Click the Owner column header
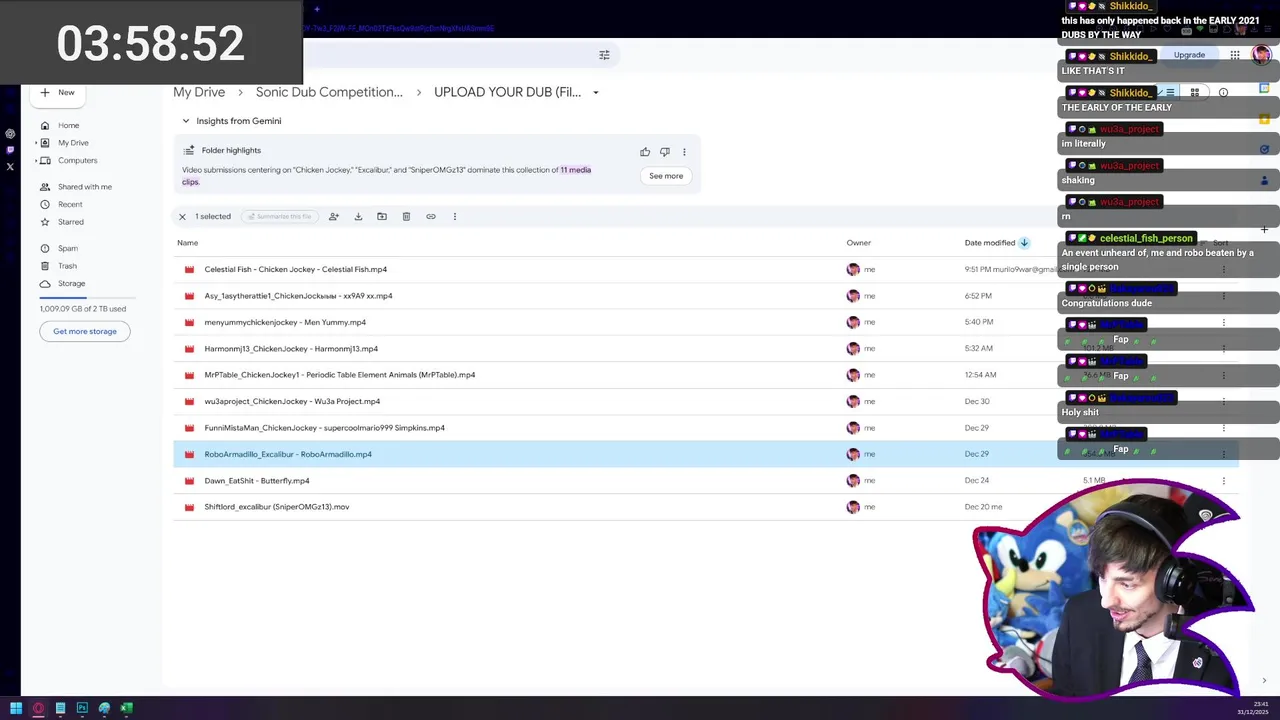The height and width of the screenshot is (720, 1280). point(859,243)
